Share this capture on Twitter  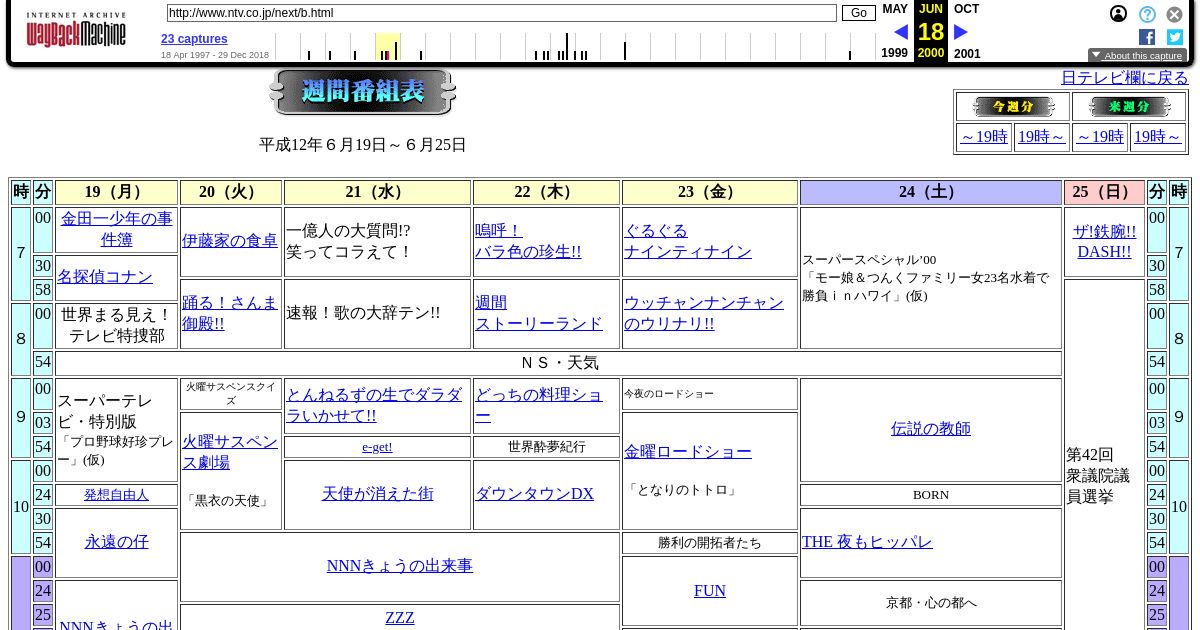(x=1175, y=37)
